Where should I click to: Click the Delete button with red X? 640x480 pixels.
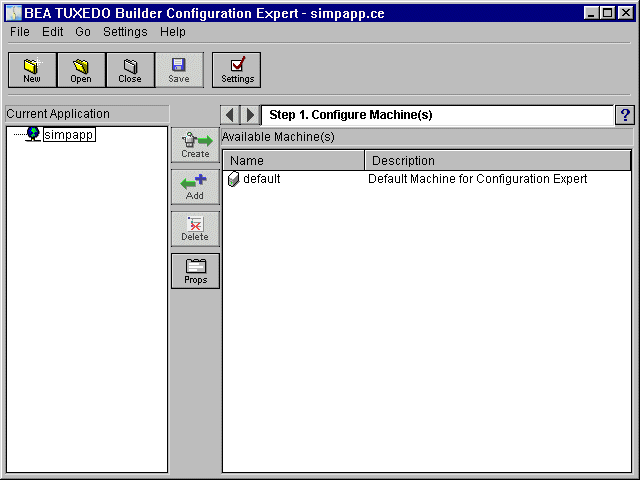pos(196,229)
